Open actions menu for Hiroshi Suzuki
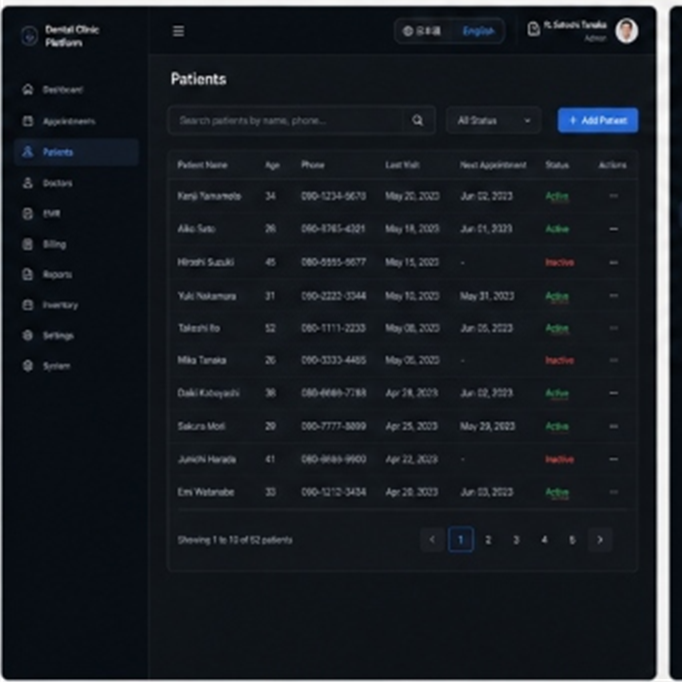 click(x=614, y=263)
